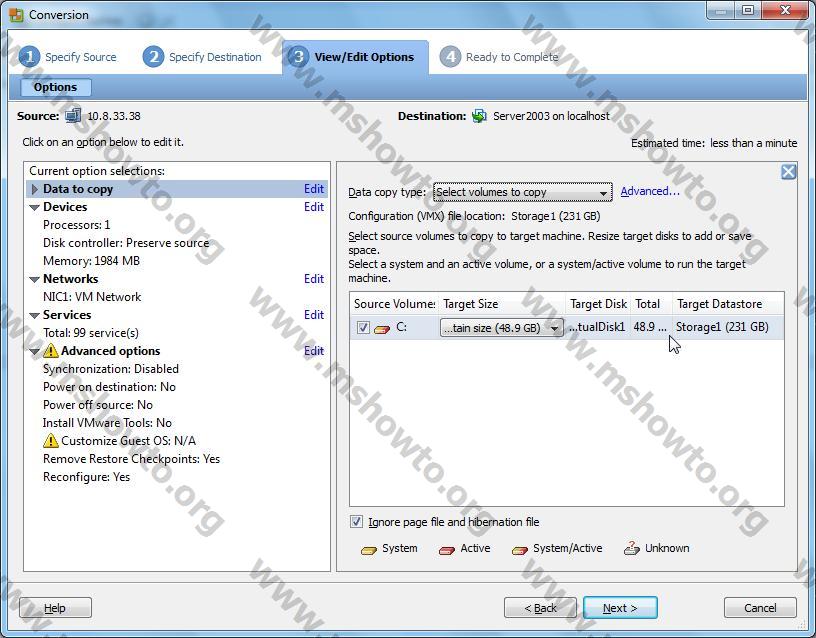
Task: Click Edit link for Devices
Action: tap(314, 207)
